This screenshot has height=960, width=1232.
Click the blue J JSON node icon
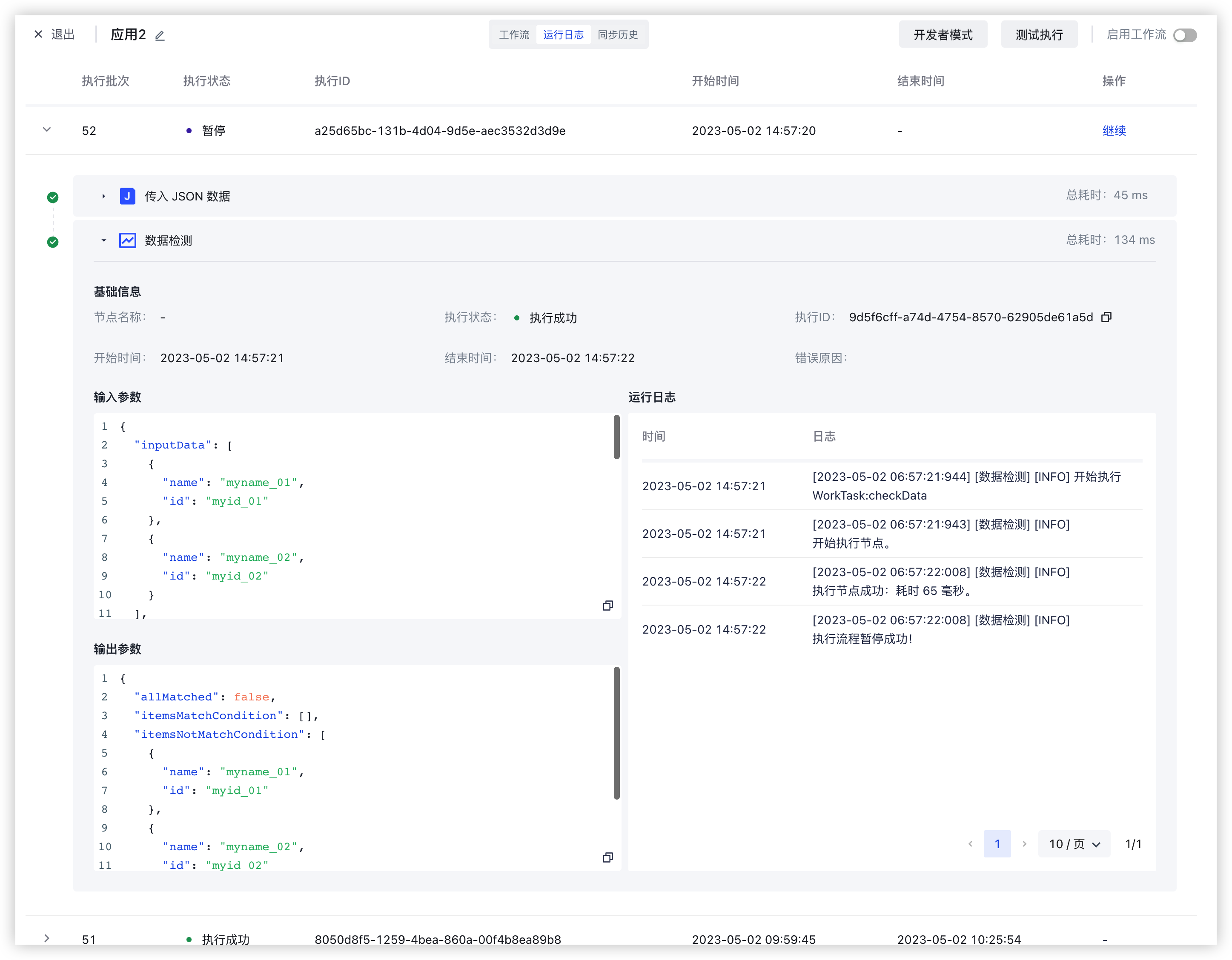click(127, 196)
